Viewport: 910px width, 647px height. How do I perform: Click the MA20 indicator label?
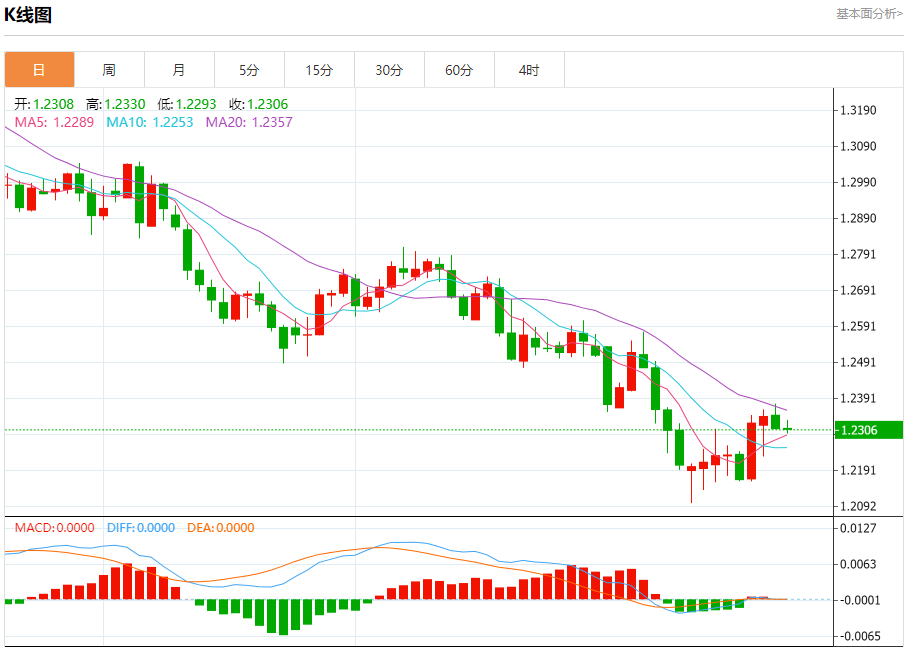click(250, 122)
